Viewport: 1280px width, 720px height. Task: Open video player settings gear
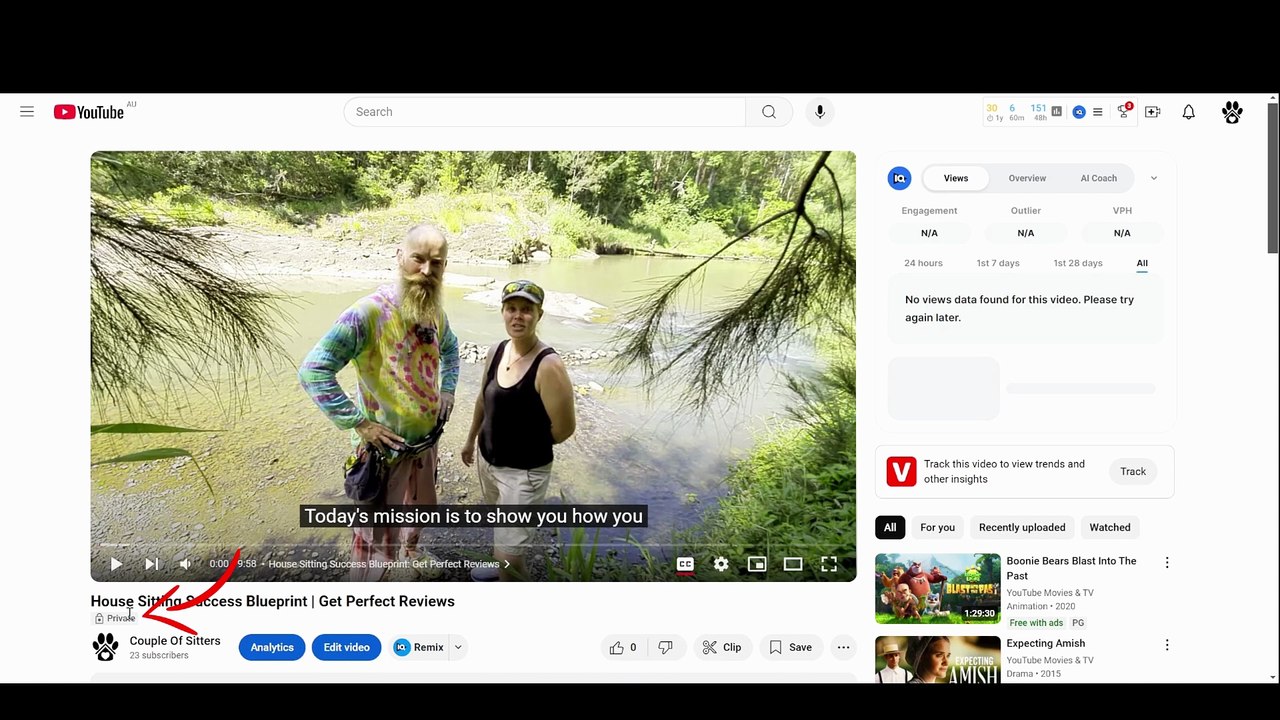(721, 564)
